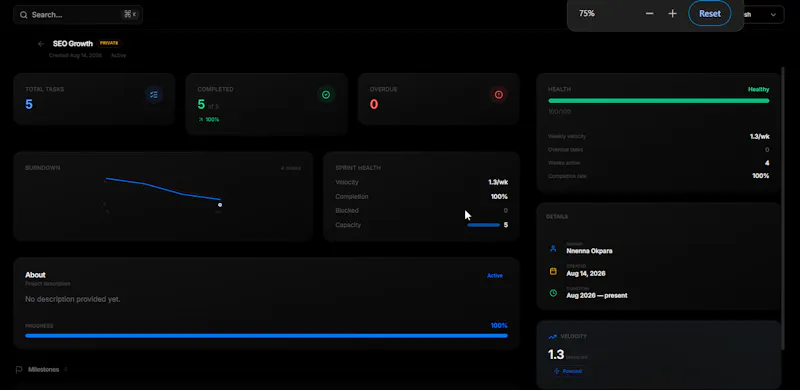Click the Milestones section heading
Viewport: 800px width, 390px height.
pyautogui.click(x=43, y=370)
